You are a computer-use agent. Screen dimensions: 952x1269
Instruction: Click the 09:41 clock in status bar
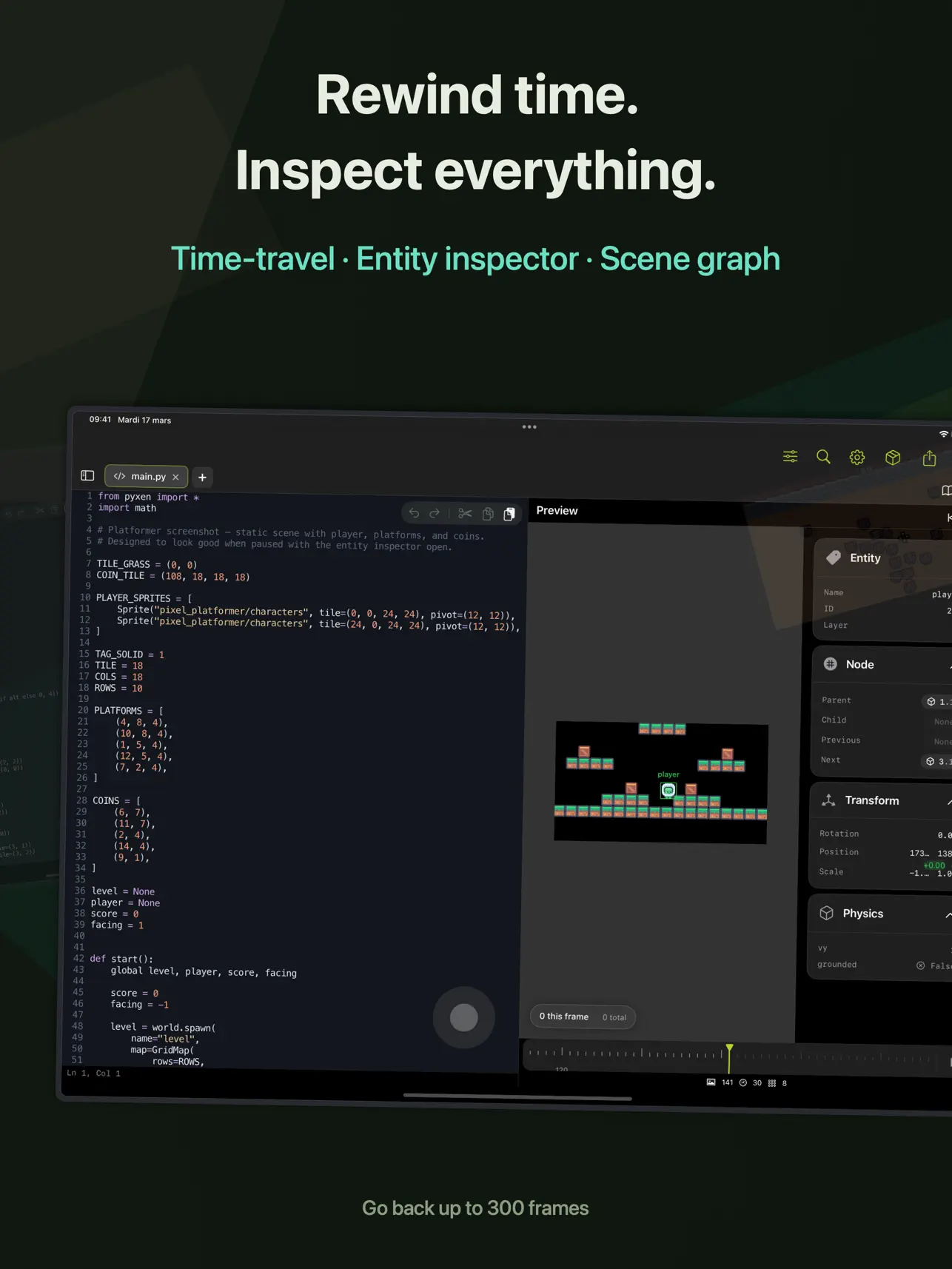tap(100, 419)
